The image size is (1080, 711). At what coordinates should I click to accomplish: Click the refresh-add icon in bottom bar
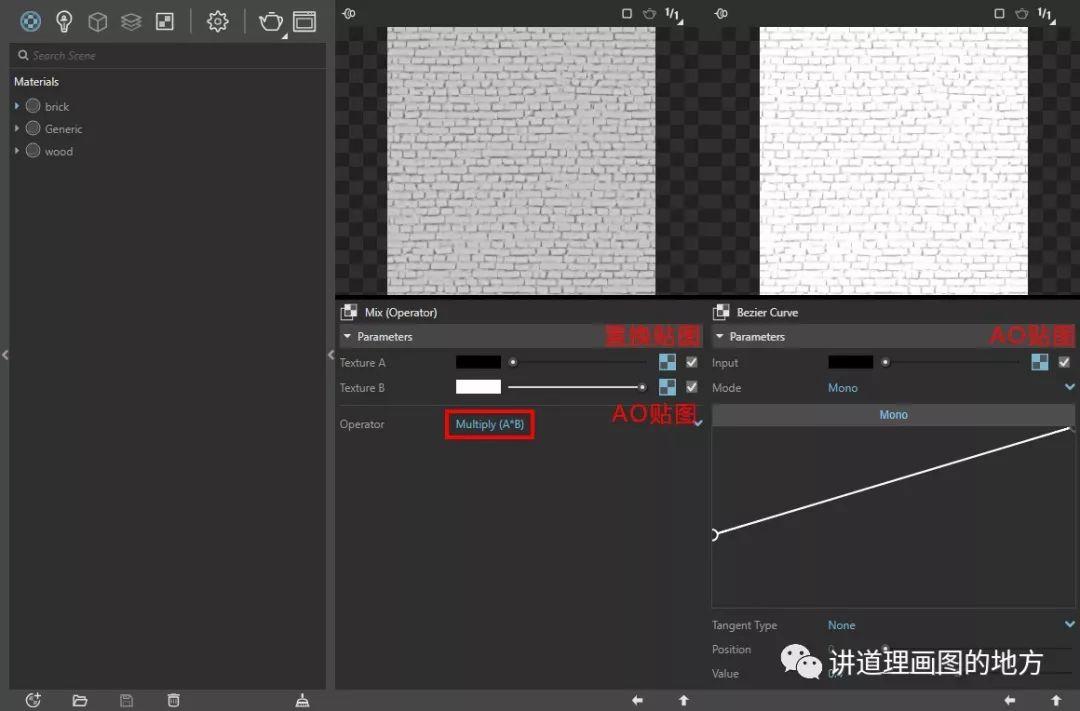tap(33, 700)
